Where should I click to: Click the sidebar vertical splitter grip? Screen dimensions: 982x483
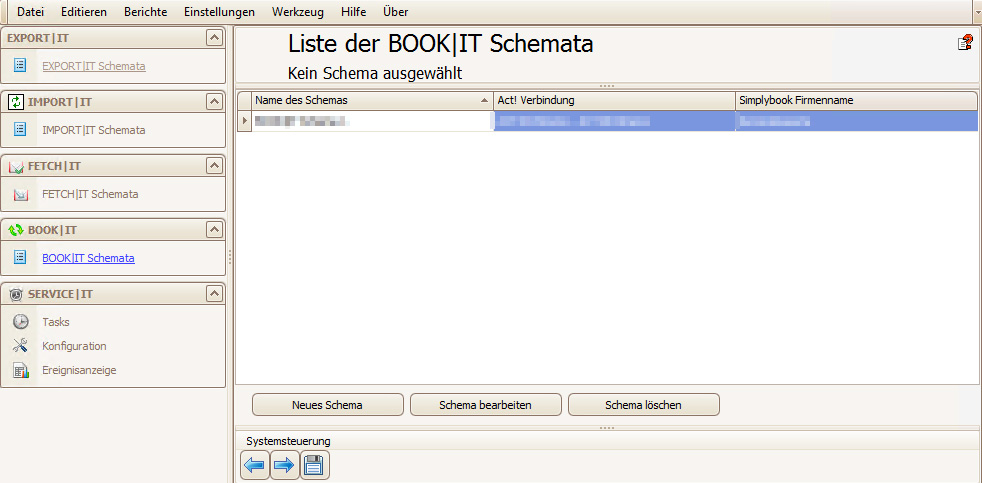tap(230, 257)
